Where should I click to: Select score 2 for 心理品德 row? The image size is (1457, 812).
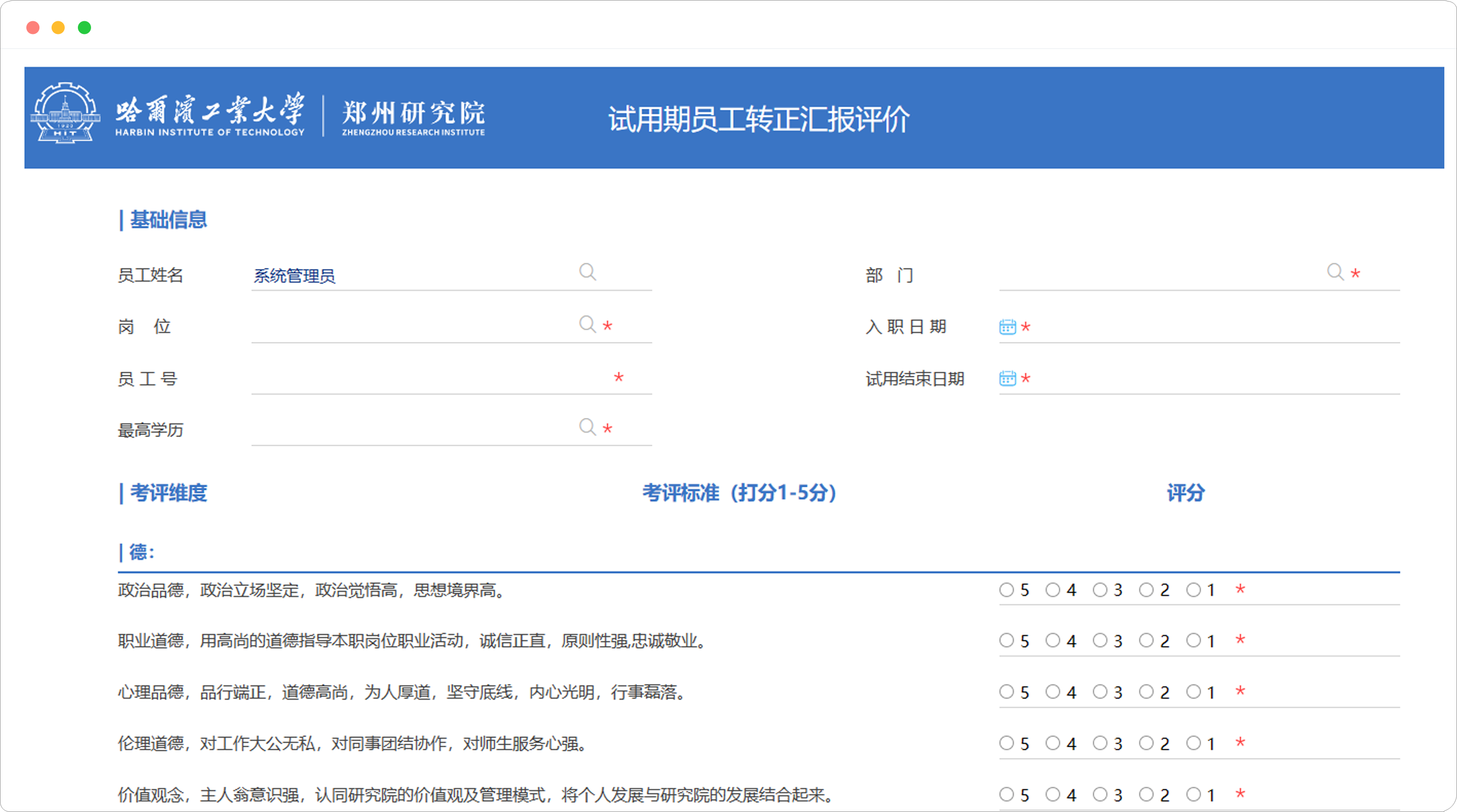click(x=1146, y=692)
